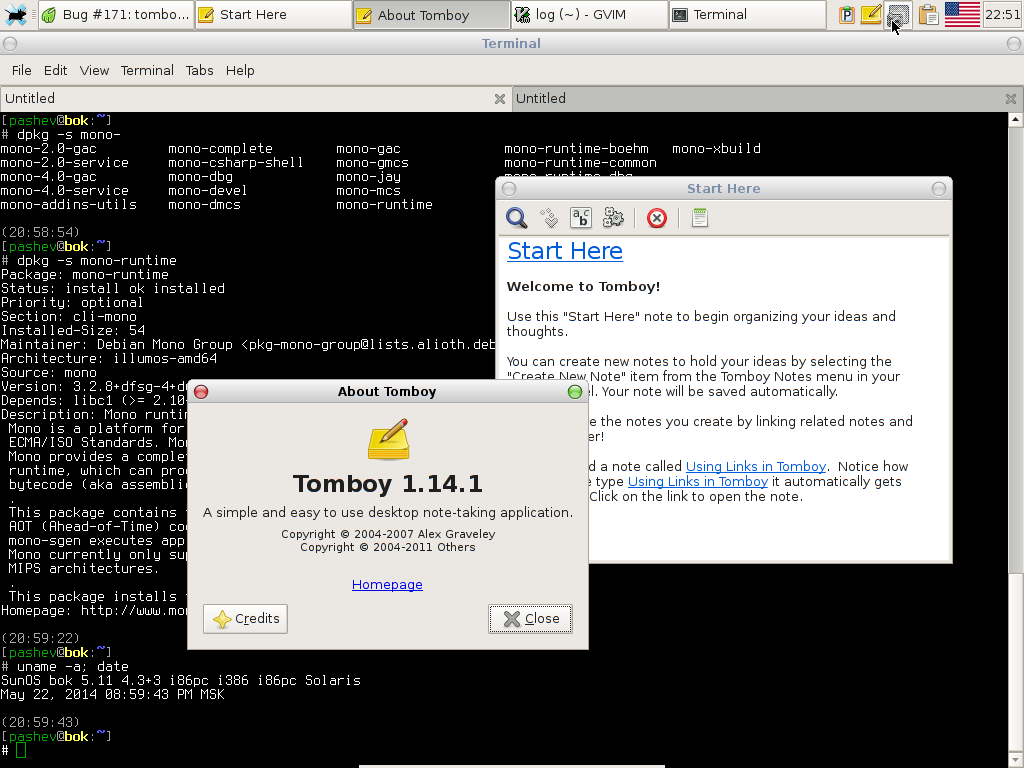The height and width of the screenshot is (768, 1024).
Task: Click the Tomboy note tray icon
Action: [871, 14]
